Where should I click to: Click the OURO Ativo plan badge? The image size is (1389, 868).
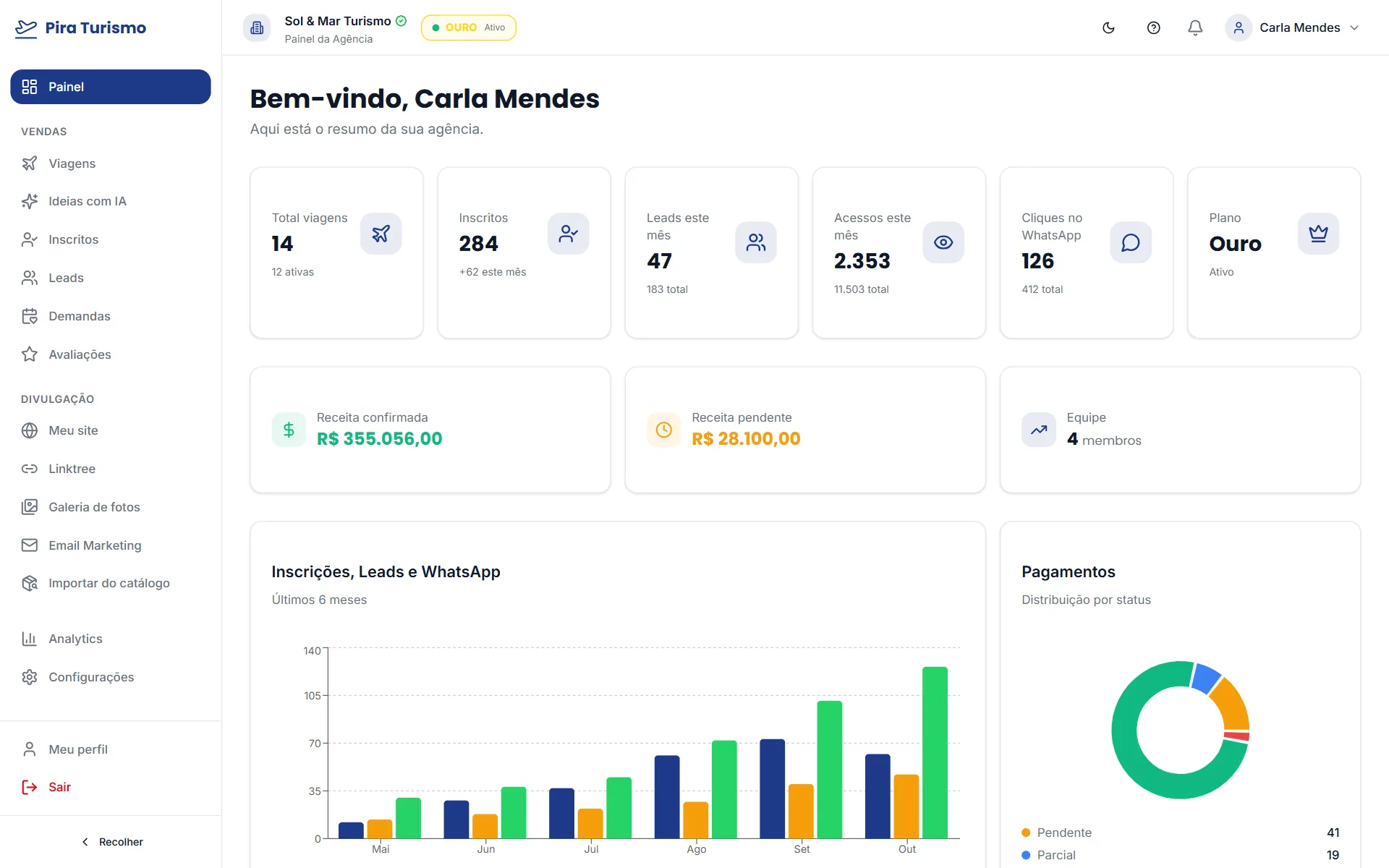tap(468, 27)
